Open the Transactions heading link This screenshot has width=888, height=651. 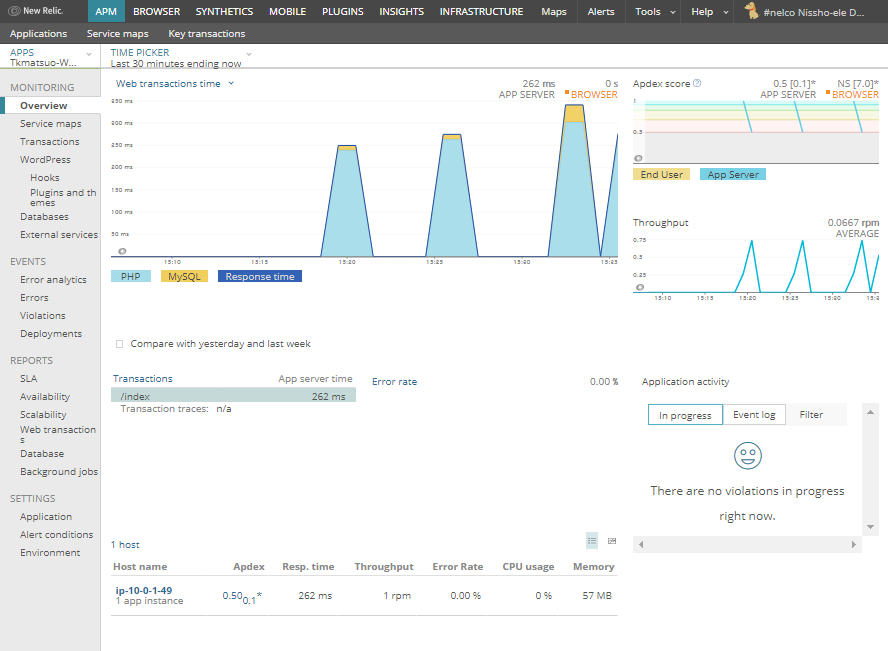pos(143,379)
